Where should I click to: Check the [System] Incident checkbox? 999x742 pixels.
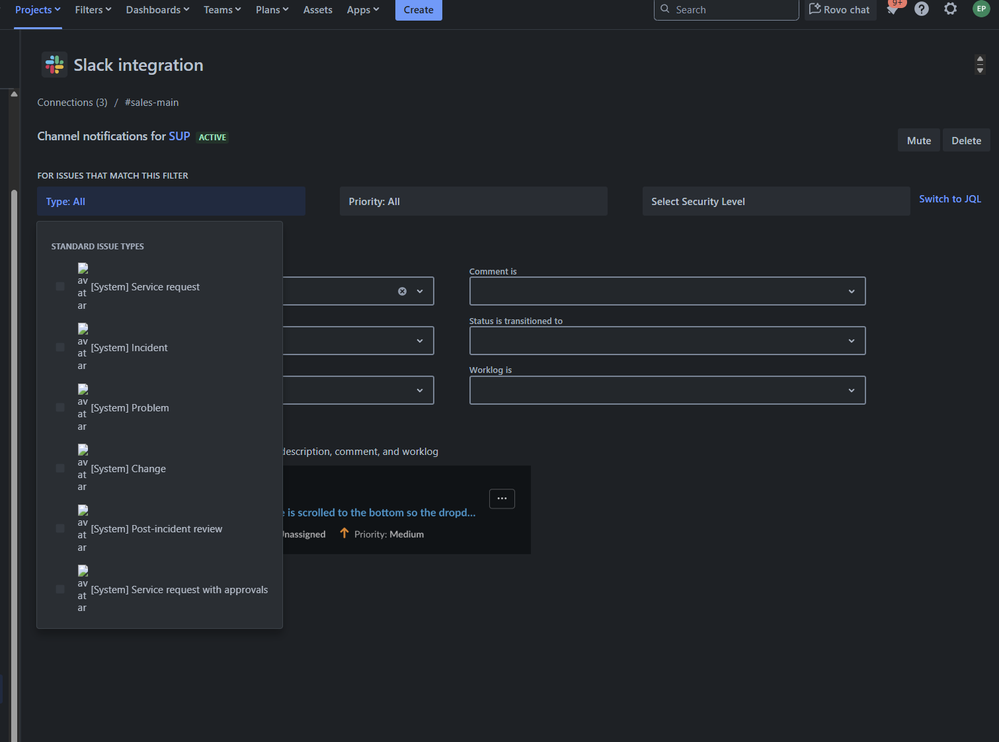coord(60,348)
